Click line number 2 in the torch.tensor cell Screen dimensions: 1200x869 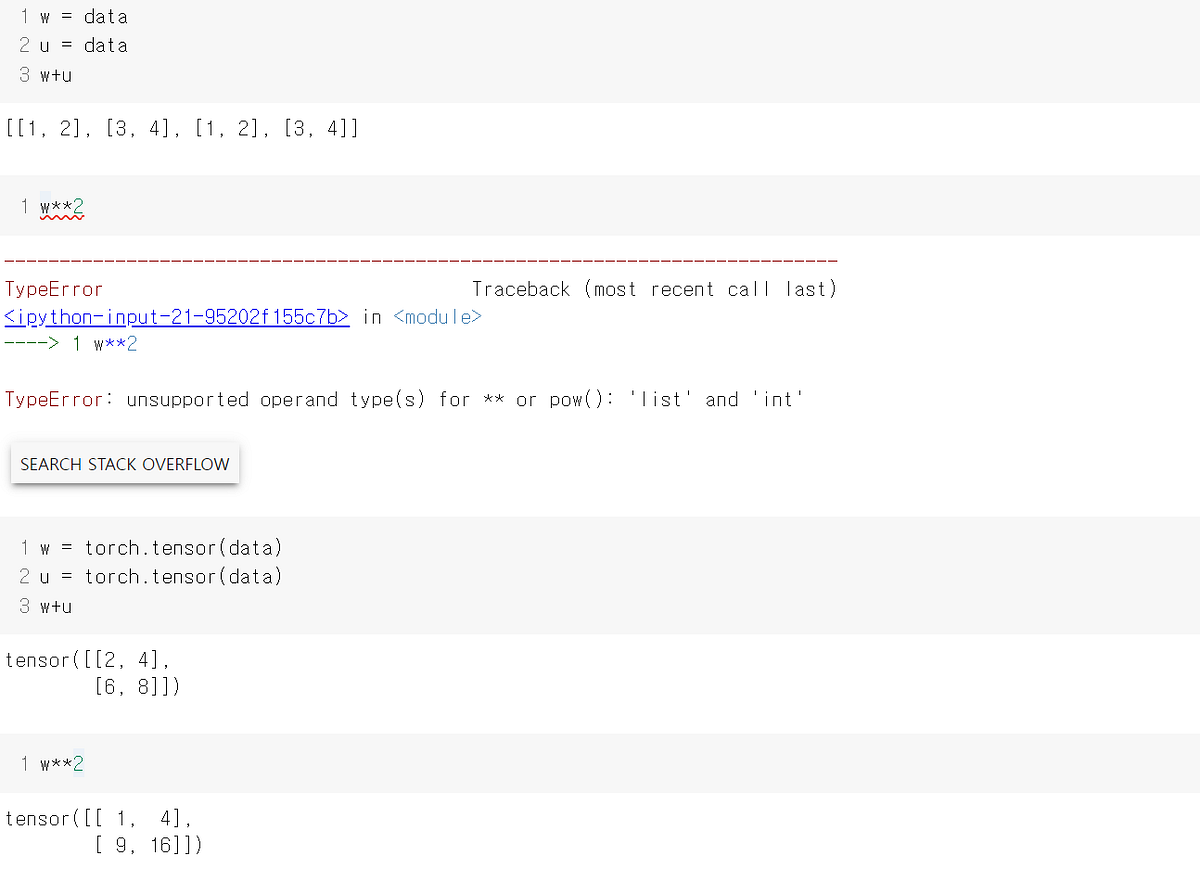pyautogui.click(x=25, y=576)
